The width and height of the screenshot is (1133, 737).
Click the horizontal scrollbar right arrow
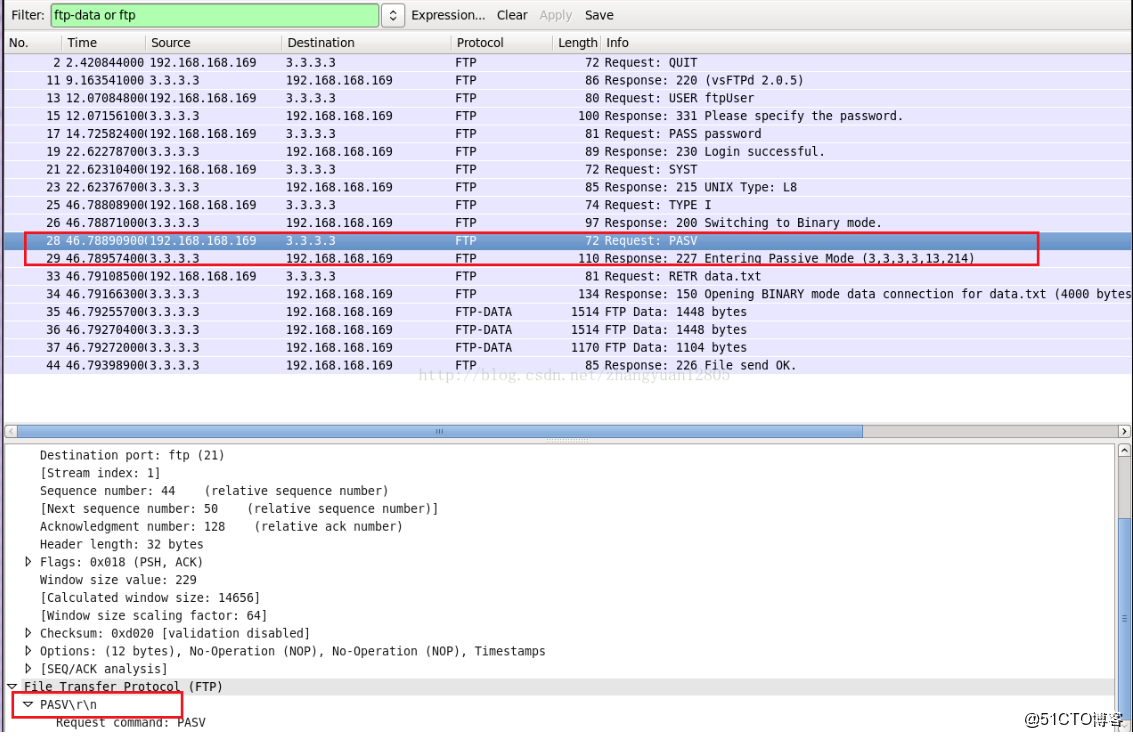[1124, 431]
